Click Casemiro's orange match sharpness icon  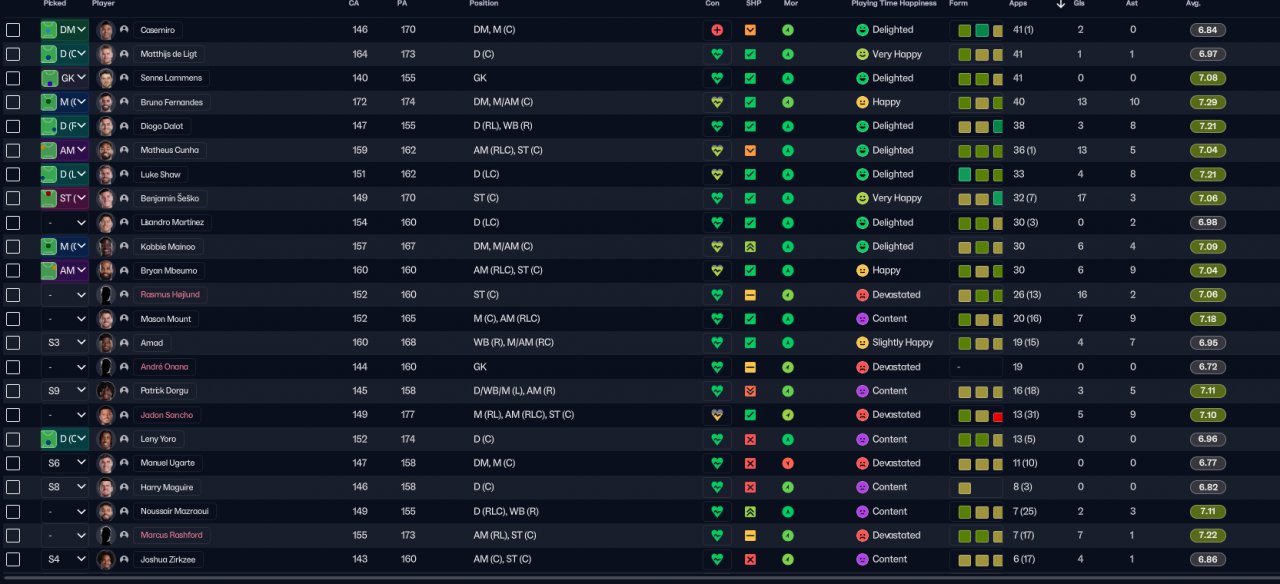[x=750, y=30]
